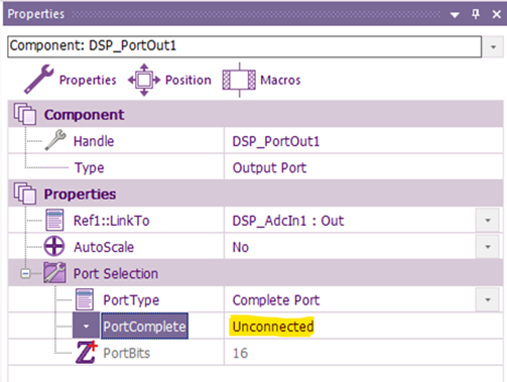Open the Ref1::LinkTo value dropdown

coord(488,220)
